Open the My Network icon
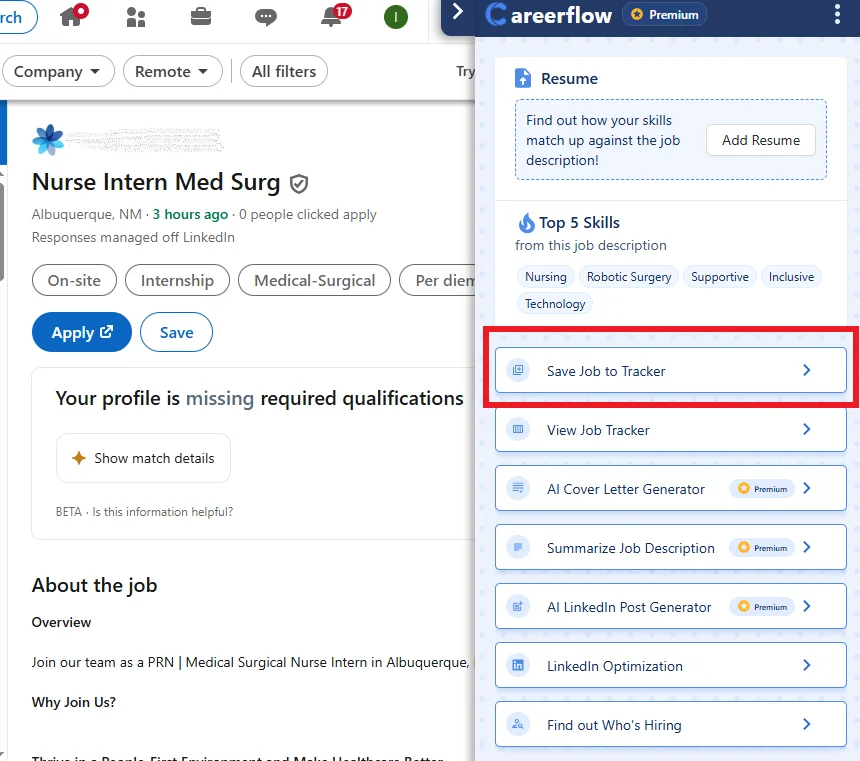The width and height of the screenshot is (860, 761). pos(136,16)
